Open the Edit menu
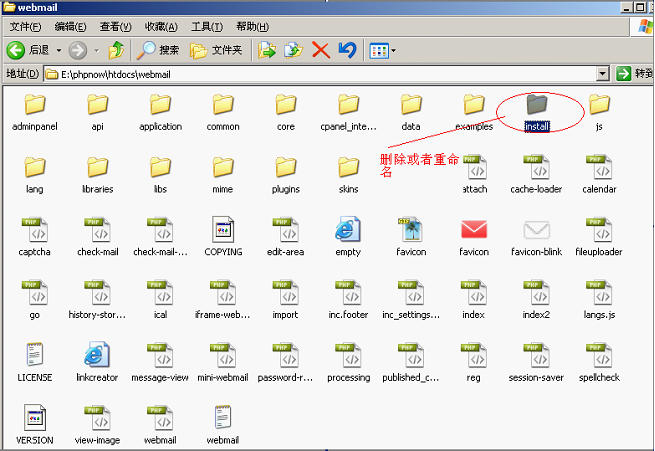This screenshot has height=451, width=655. click(x=70, y=27)
